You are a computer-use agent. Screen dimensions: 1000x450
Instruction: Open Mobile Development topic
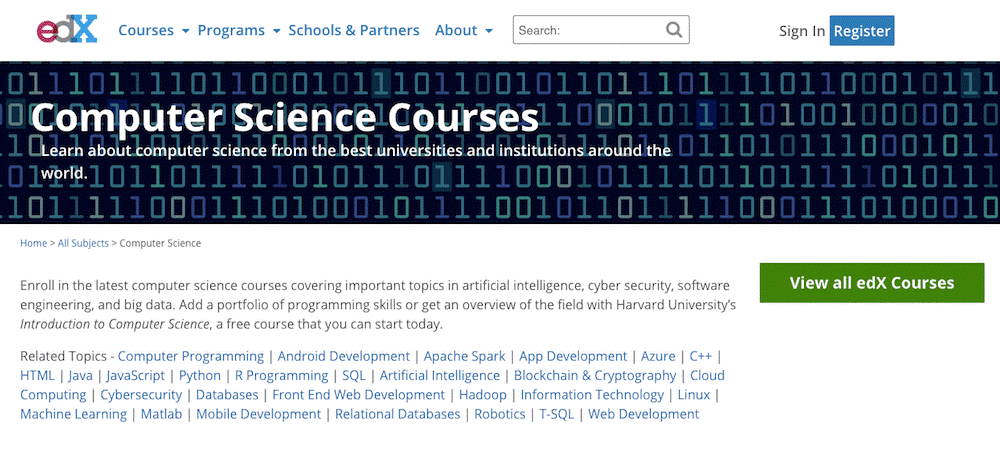[x=258, y=414]
